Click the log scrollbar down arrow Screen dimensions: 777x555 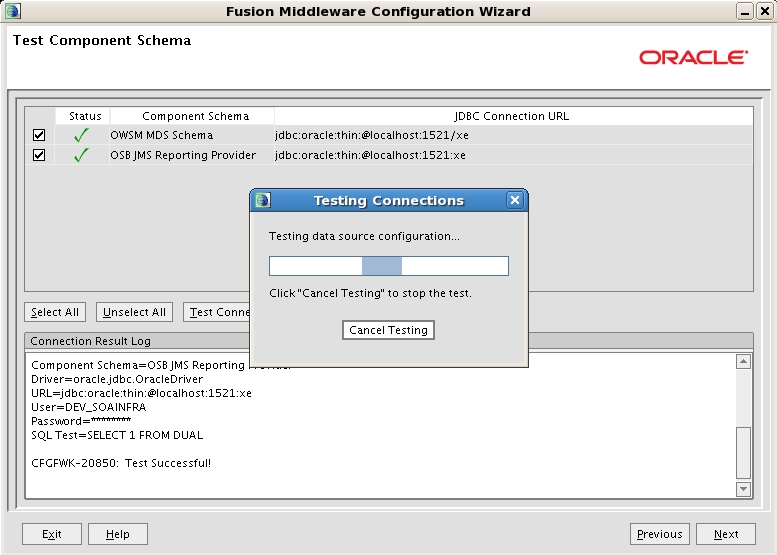tap(743, 489)
